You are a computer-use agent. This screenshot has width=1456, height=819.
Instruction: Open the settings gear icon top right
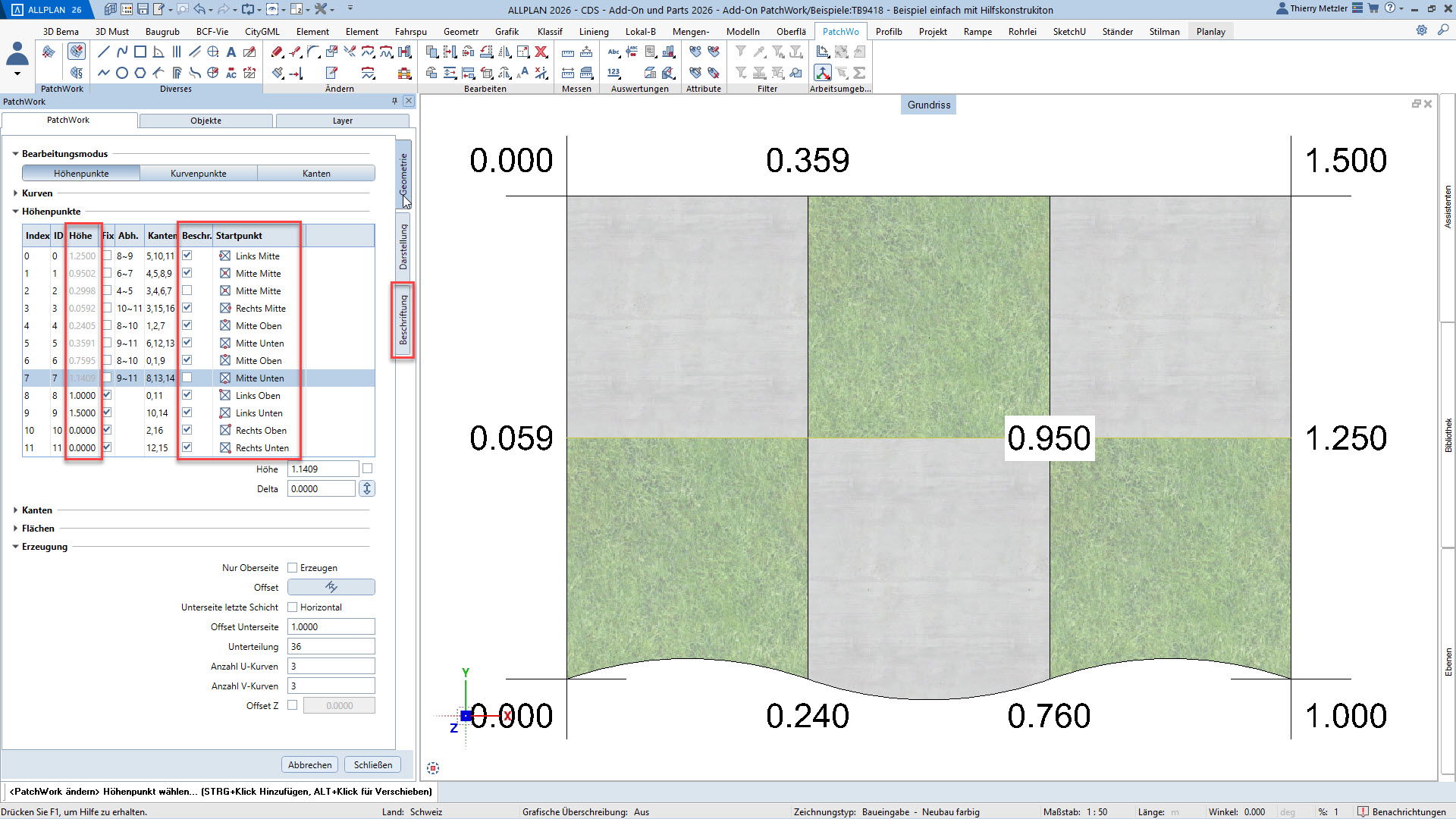(x=1422, y=30)
